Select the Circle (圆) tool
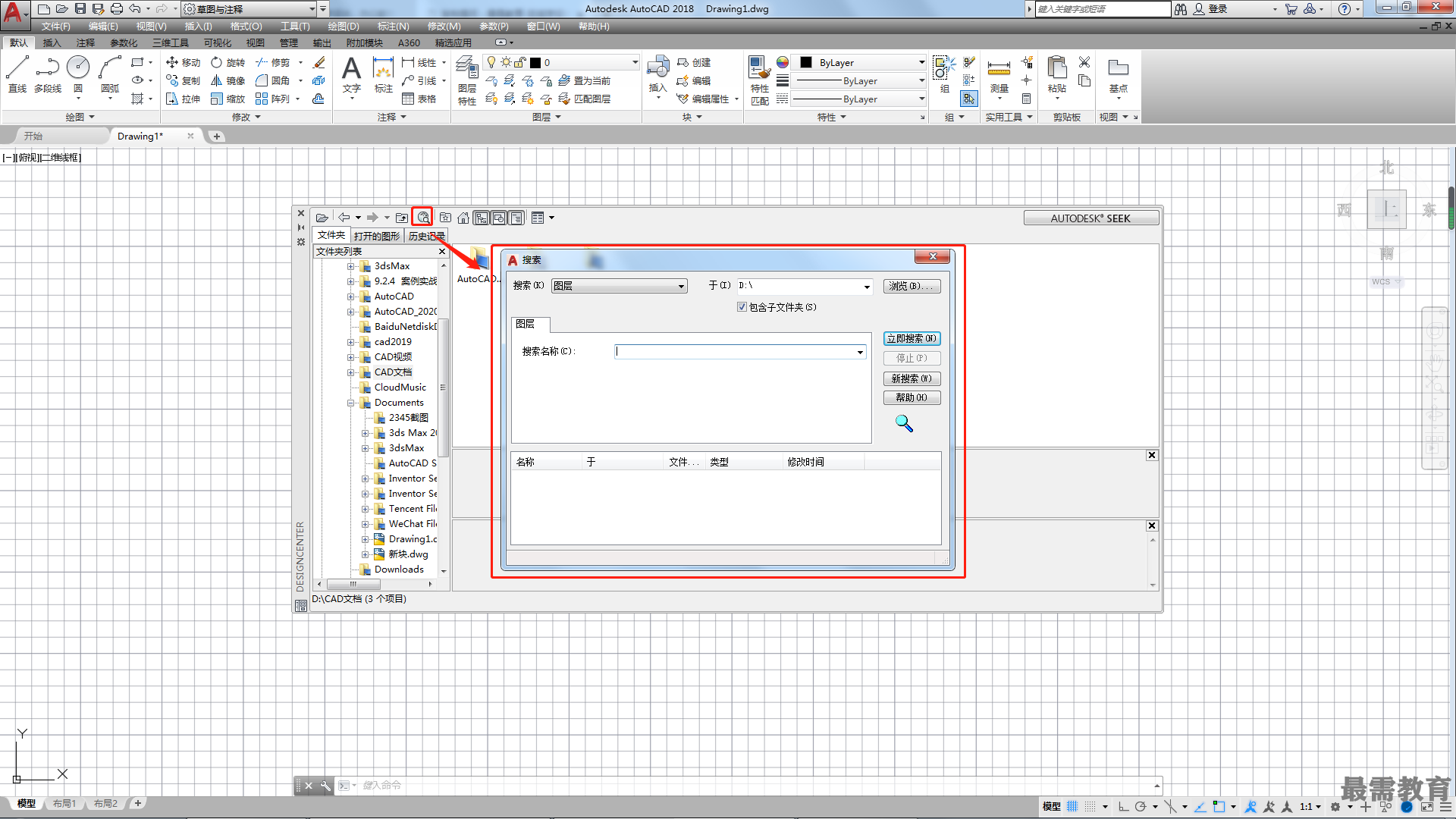Image resolution: width=1456 pixels, height=819 pixels. coord(78,74)
